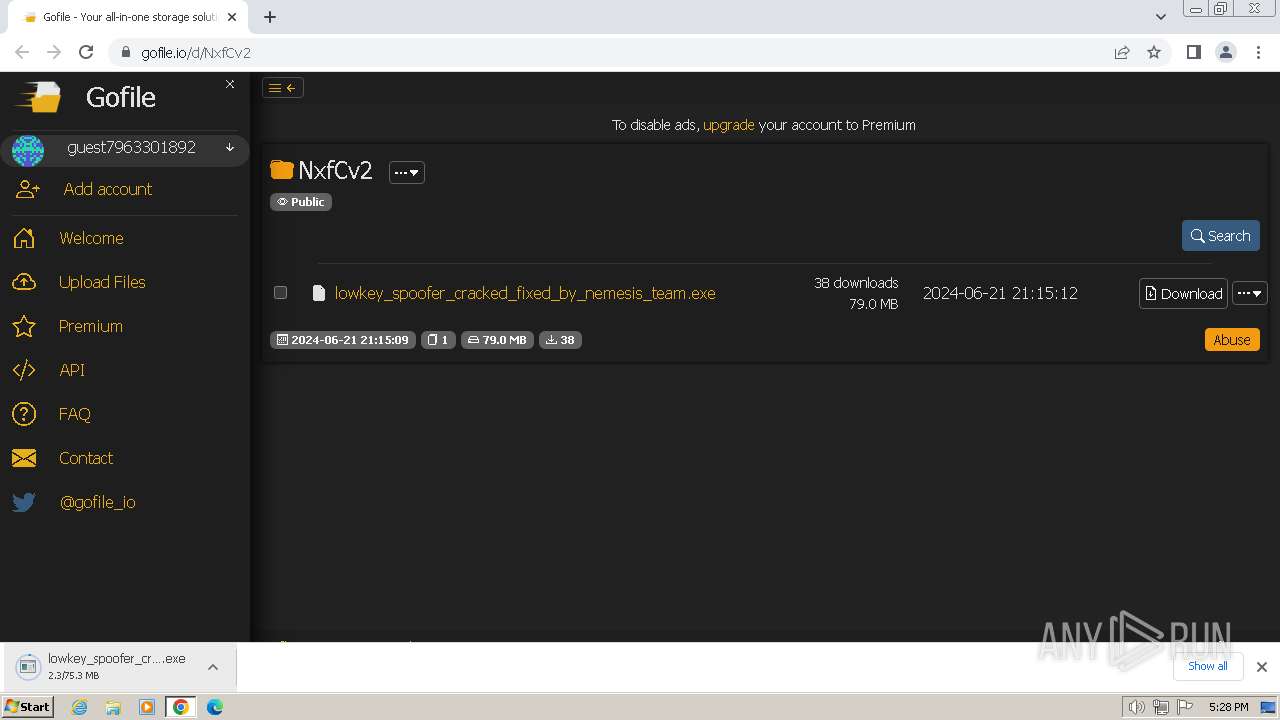Click the Search button

pos(1221,236)
